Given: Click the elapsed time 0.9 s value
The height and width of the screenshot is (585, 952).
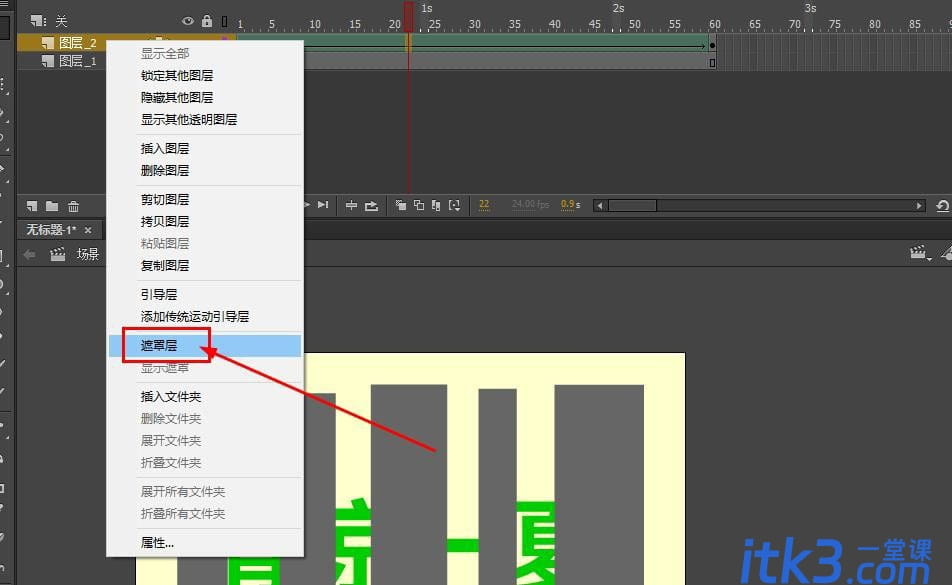Looking at the screenshot, I should click(x=570, y=205).
